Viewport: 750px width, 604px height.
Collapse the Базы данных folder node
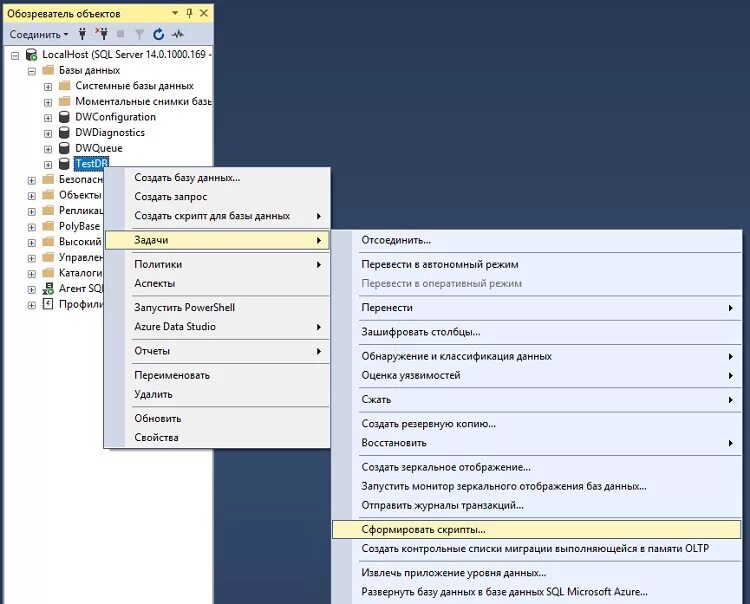(32, 71)
